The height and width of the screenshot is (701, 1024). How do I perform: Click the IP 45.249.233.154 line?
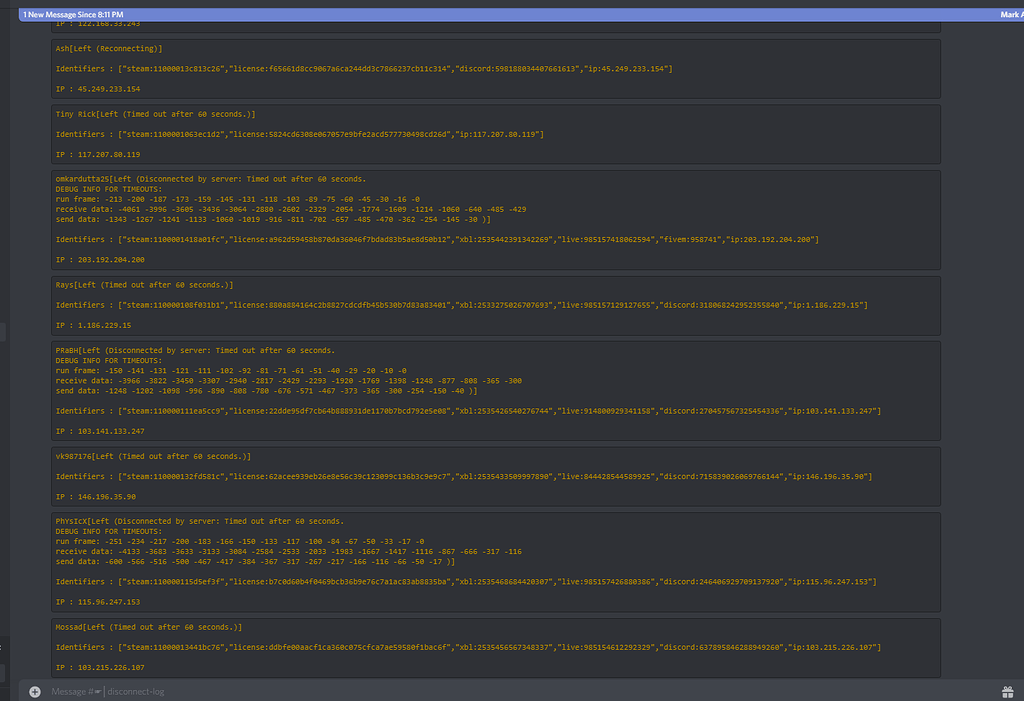point(98,89)
